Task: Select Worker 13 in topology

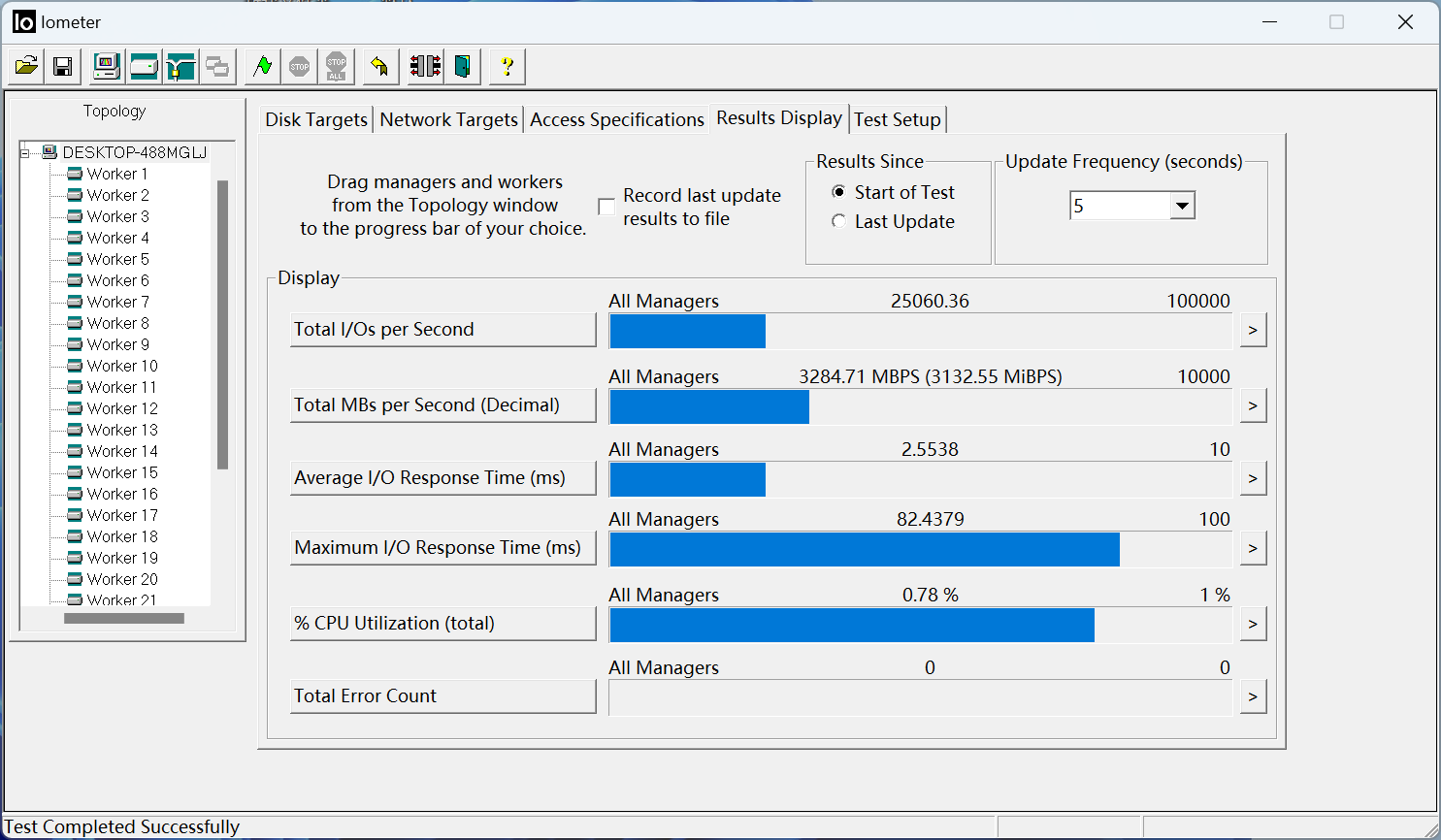Action: pyautogui.click(x=122, y=430)
